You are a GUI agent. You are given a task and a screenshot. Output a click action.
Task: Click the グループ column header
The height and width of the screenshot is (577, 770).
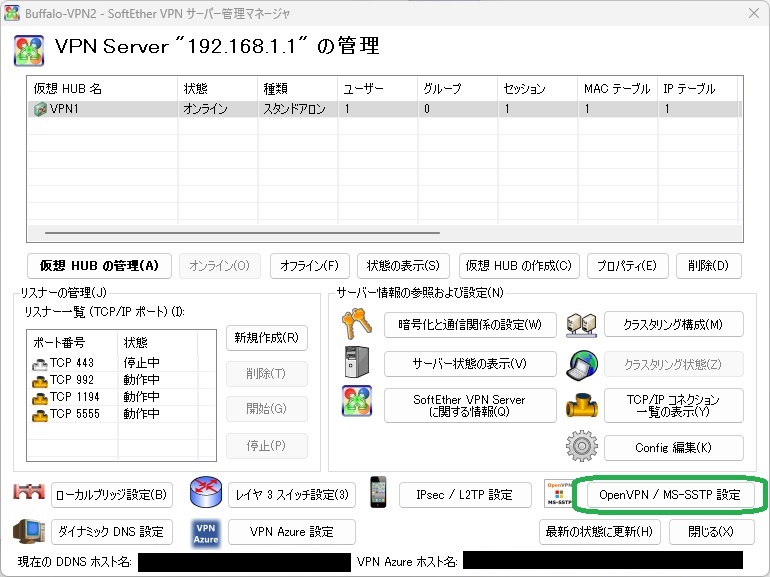click(458, 89)
